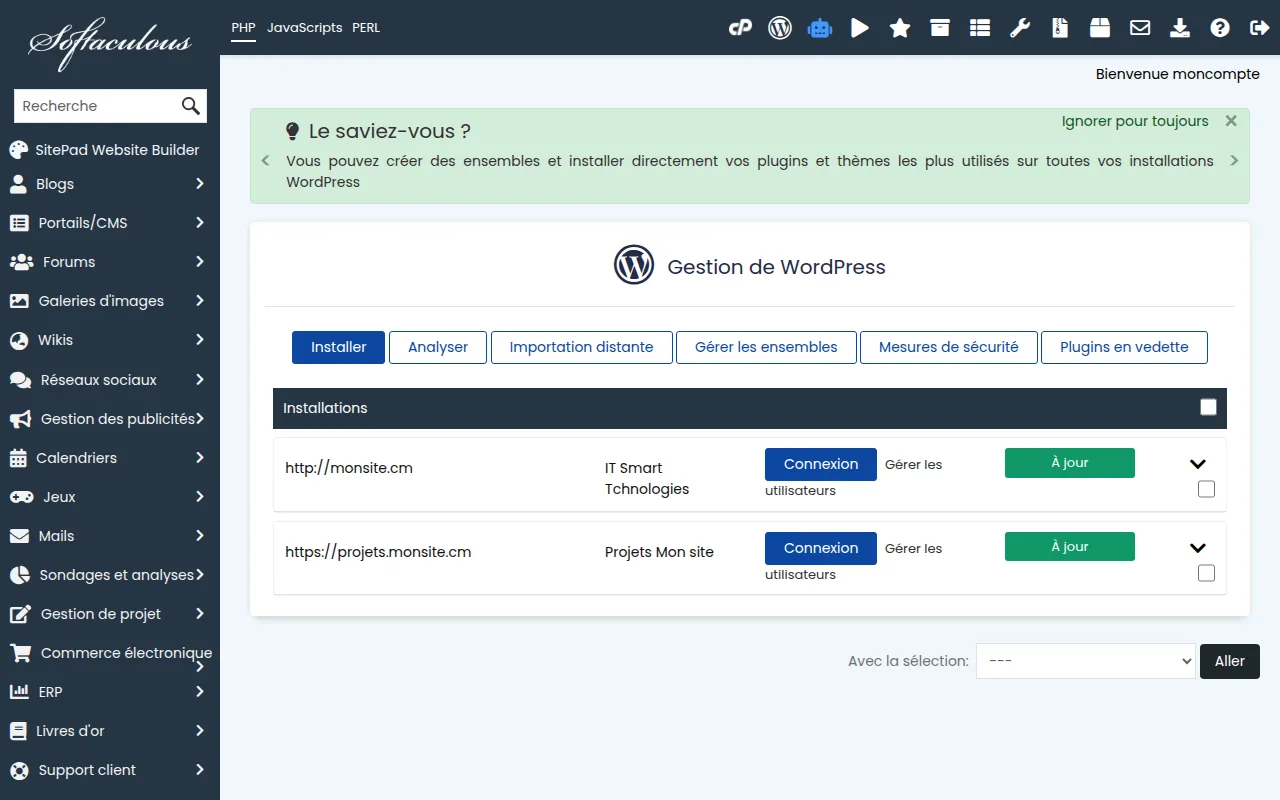The height and width of the screenshot is (800, 1280).
Task: Open the zipped file backups icon
Action: [1060, 28]
